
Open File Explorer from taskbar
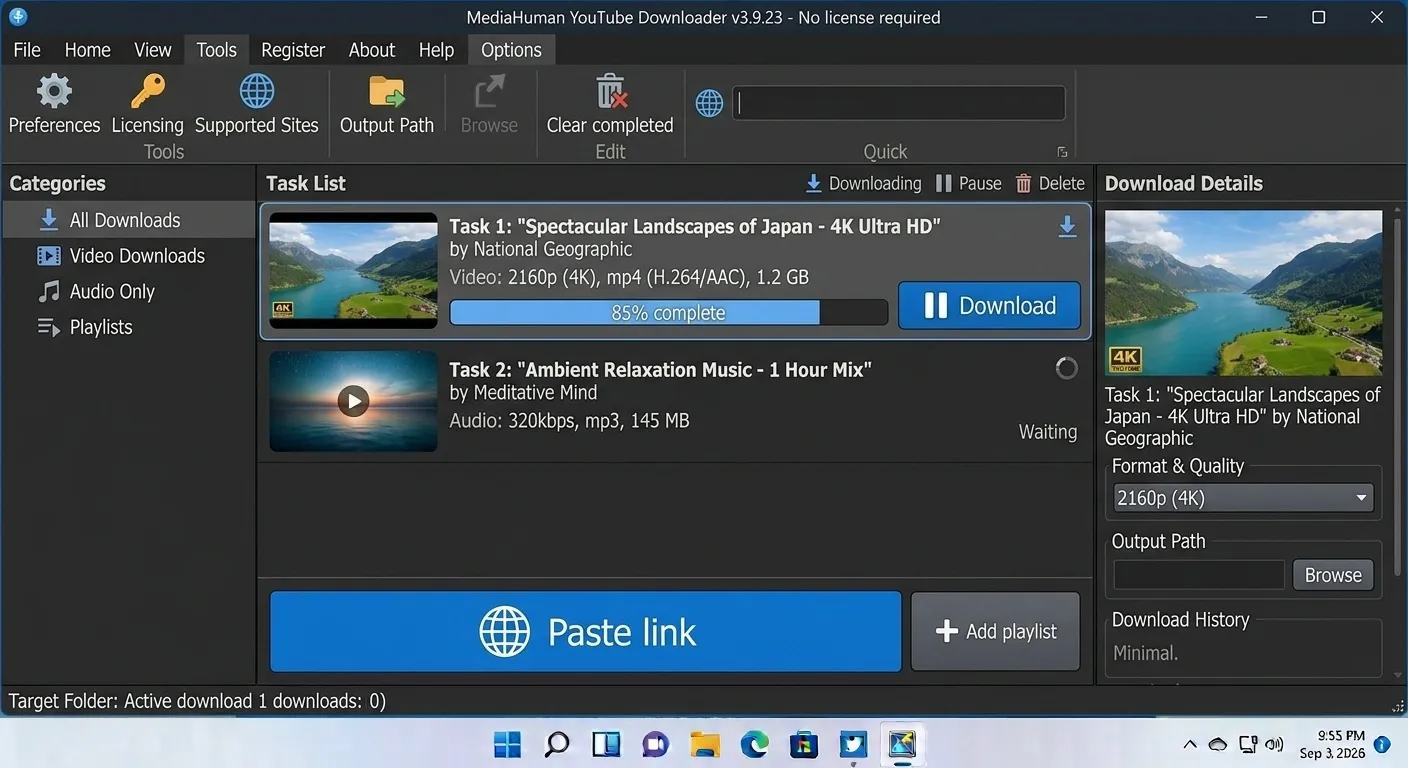[x=705, y=744]
